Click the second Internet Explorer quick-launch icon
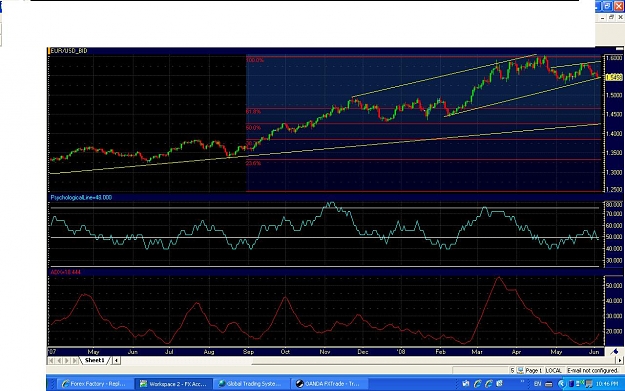The image size is (625, 391). 489,383
